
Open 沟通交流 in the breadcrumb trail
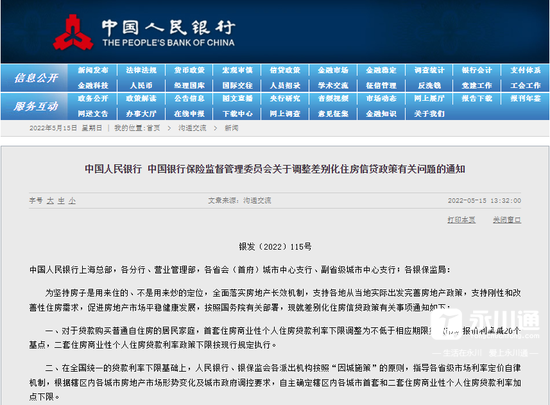(192, 128)
